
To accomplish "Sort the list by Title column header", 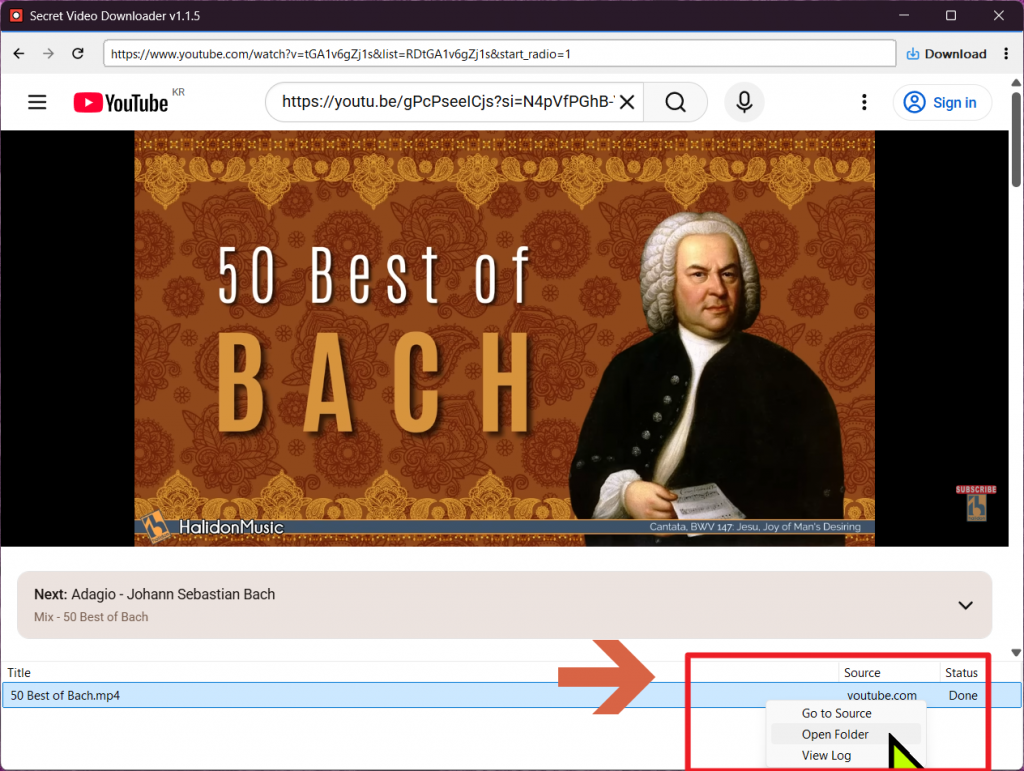I will (19, 672).
